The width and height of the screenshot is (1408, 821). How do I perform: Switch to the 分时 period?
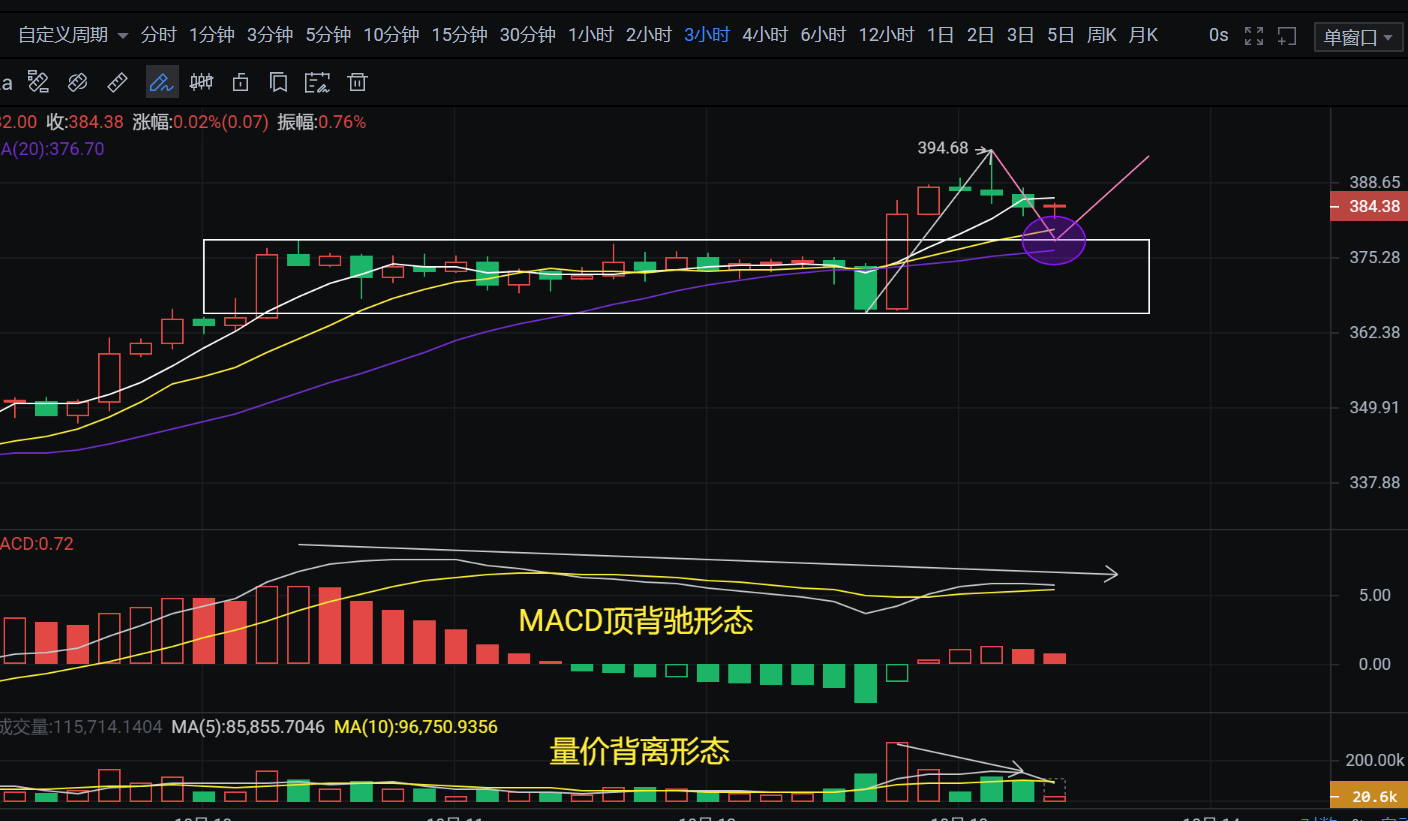pos(158,35)
